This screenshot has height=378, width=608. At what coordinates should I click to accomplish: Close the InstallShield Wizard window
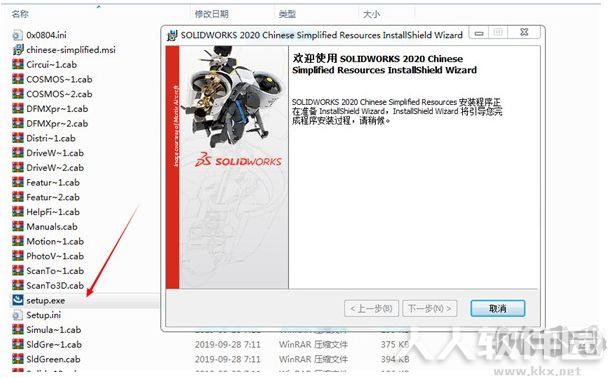pos(524,33)
